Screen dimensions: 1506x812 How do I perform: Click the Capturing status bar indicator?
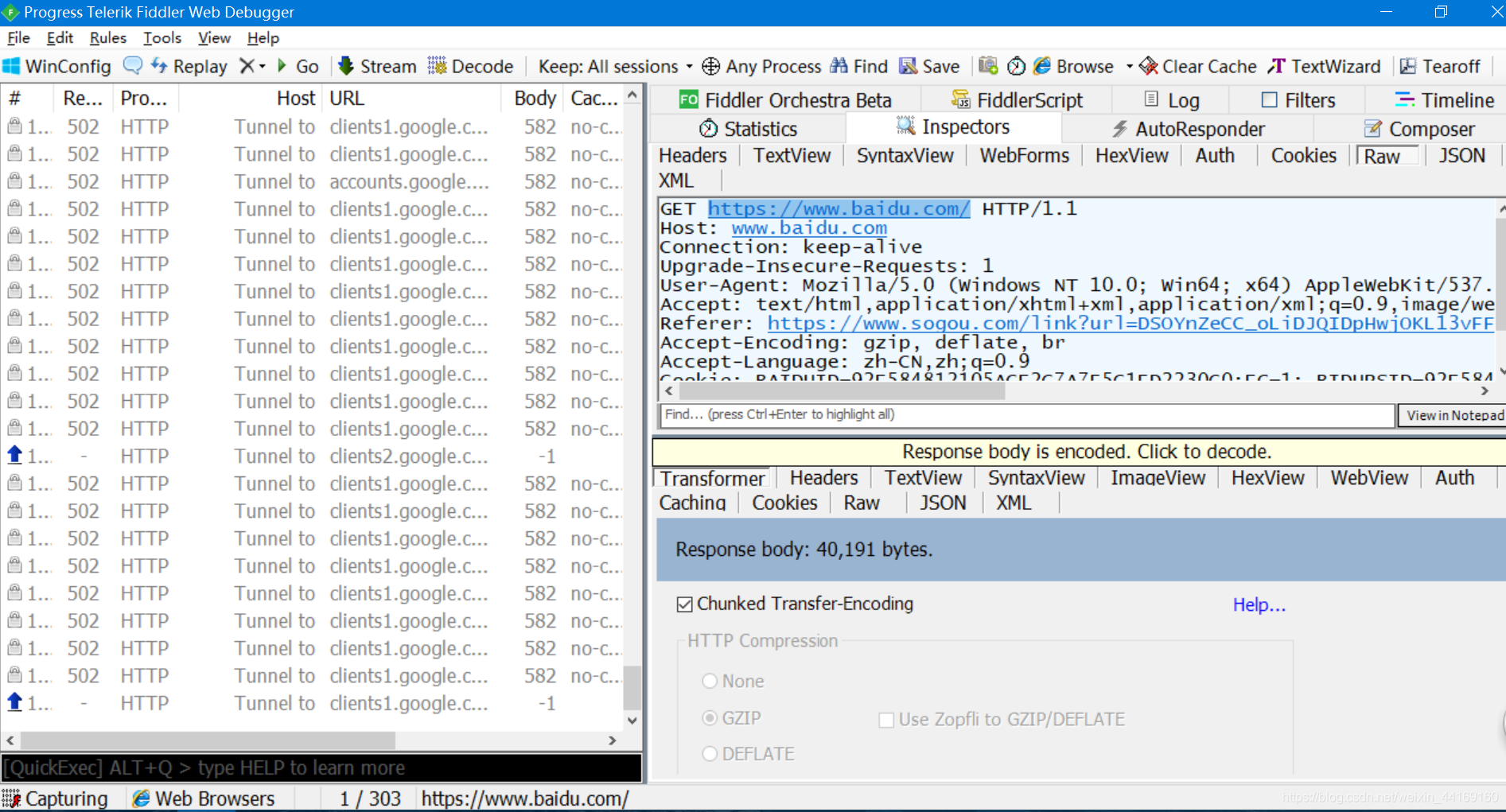[x=56, y=798]
